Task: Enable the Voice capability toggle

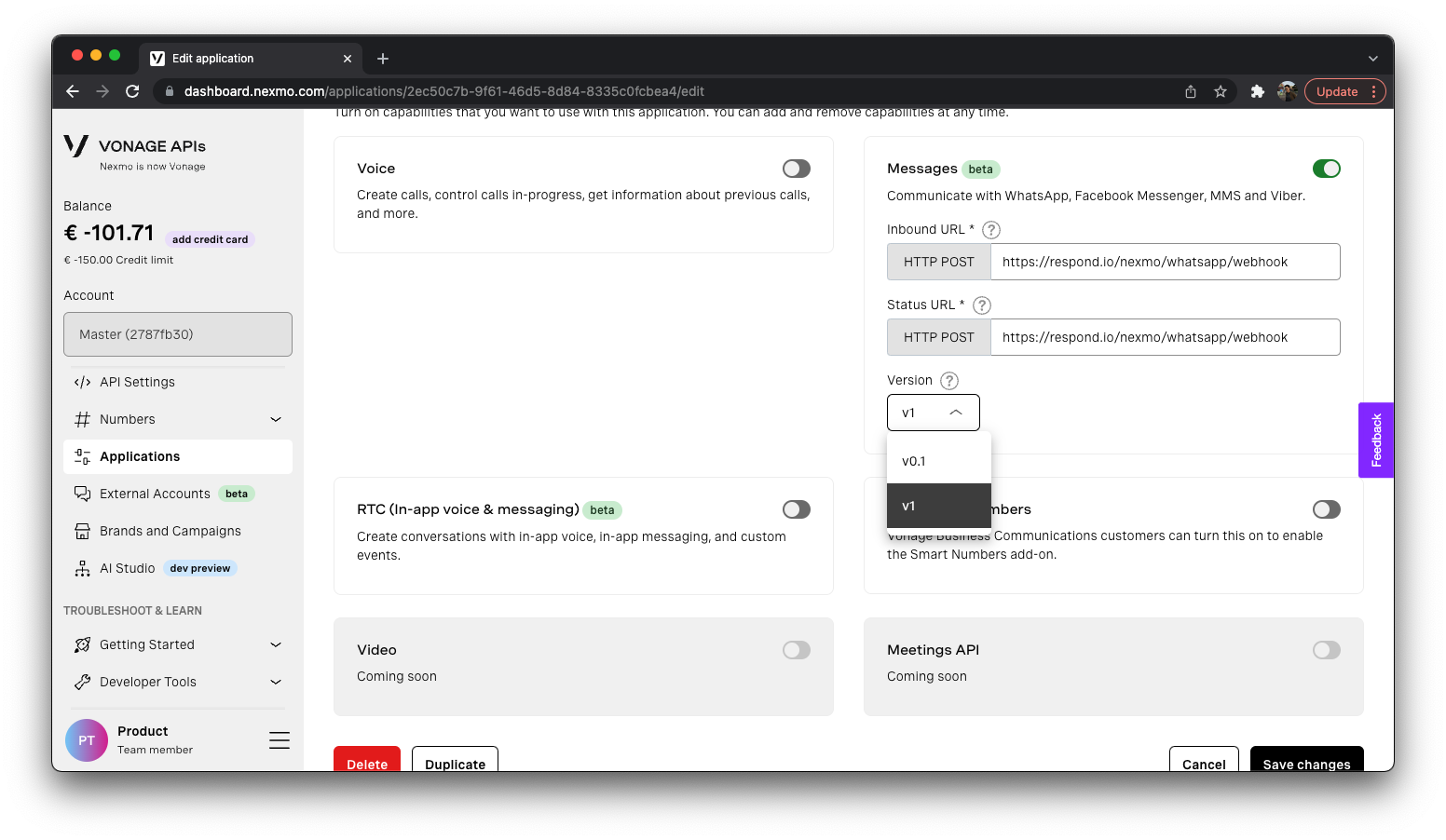Action: 797,169
